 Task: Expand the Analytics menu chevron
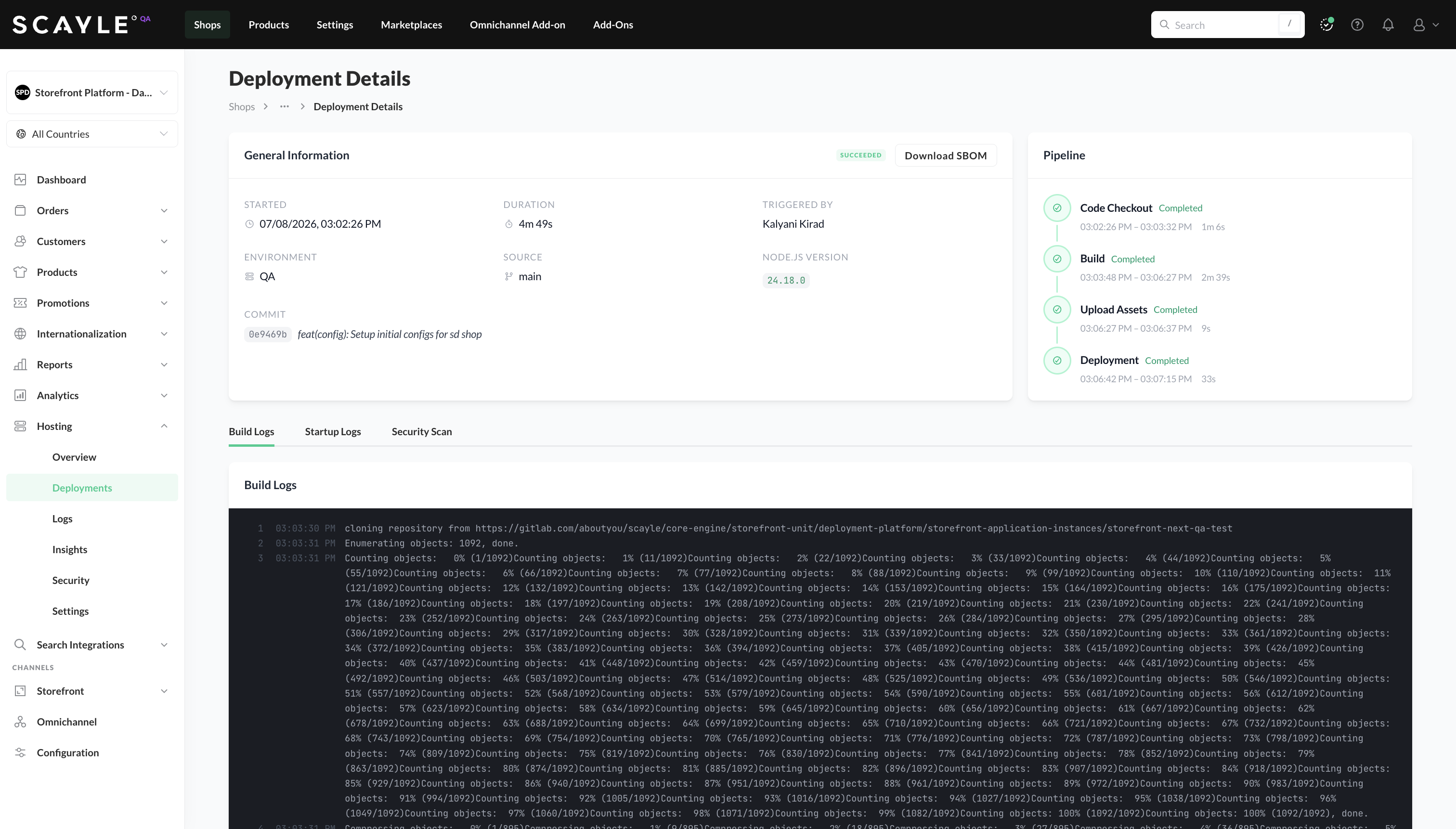click(164, 395)
